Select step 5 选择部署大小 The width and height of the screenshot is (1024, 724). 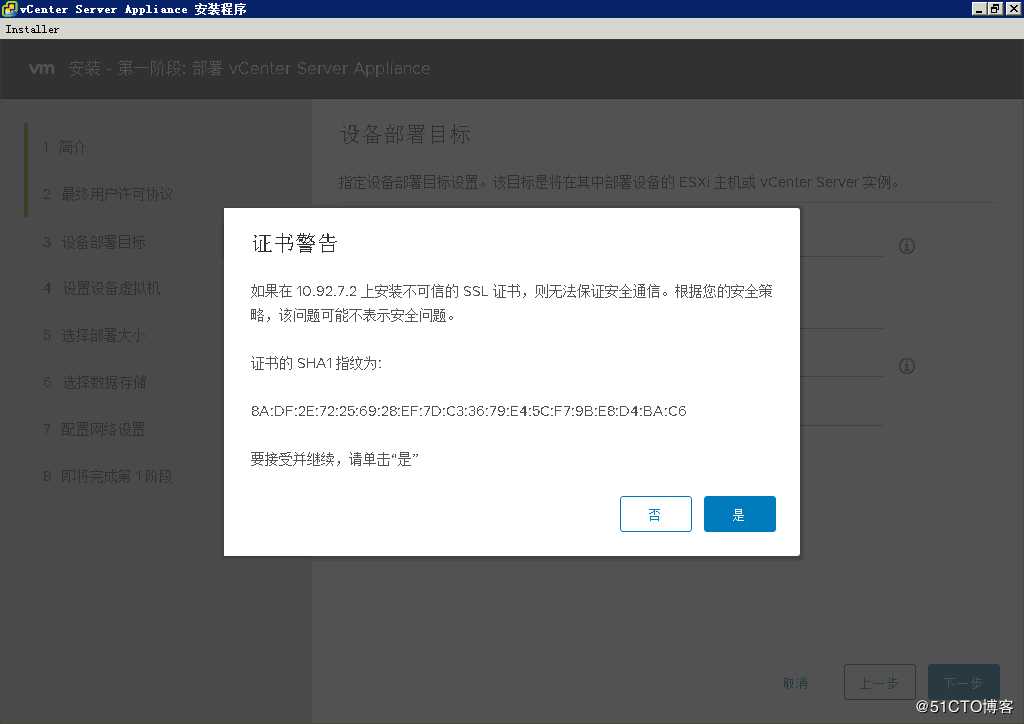pos(93,336)
